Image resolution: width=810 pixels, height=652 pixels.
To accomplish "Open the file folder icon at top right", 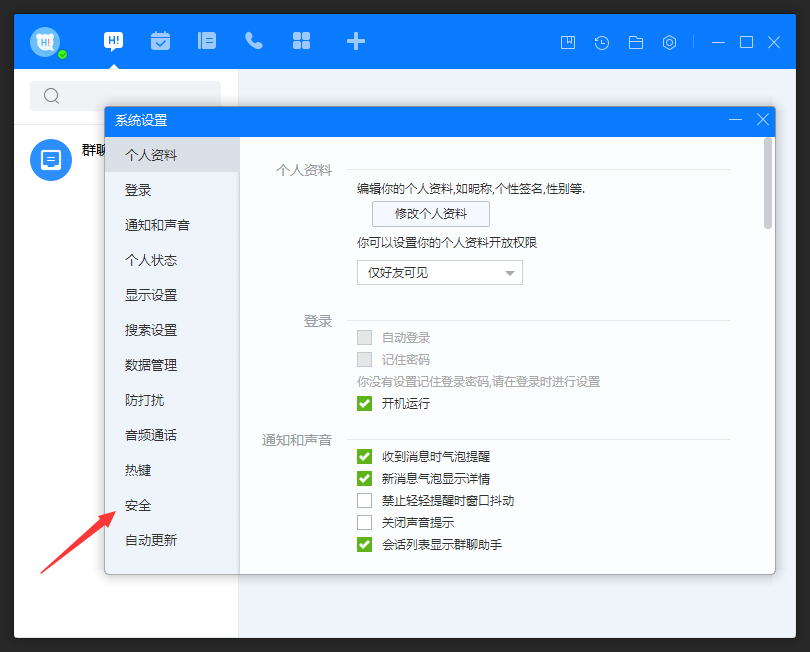I will click(x=635, y=42).
